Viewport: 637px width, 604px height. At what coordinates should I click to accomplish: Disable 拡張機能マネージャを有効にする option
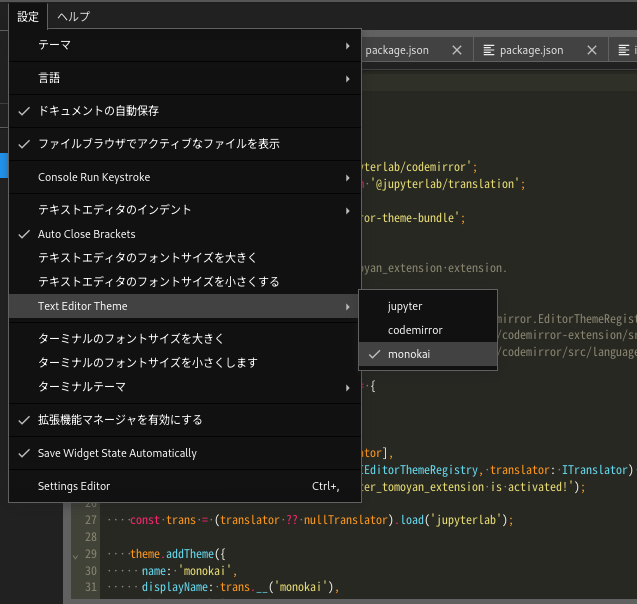120,420
